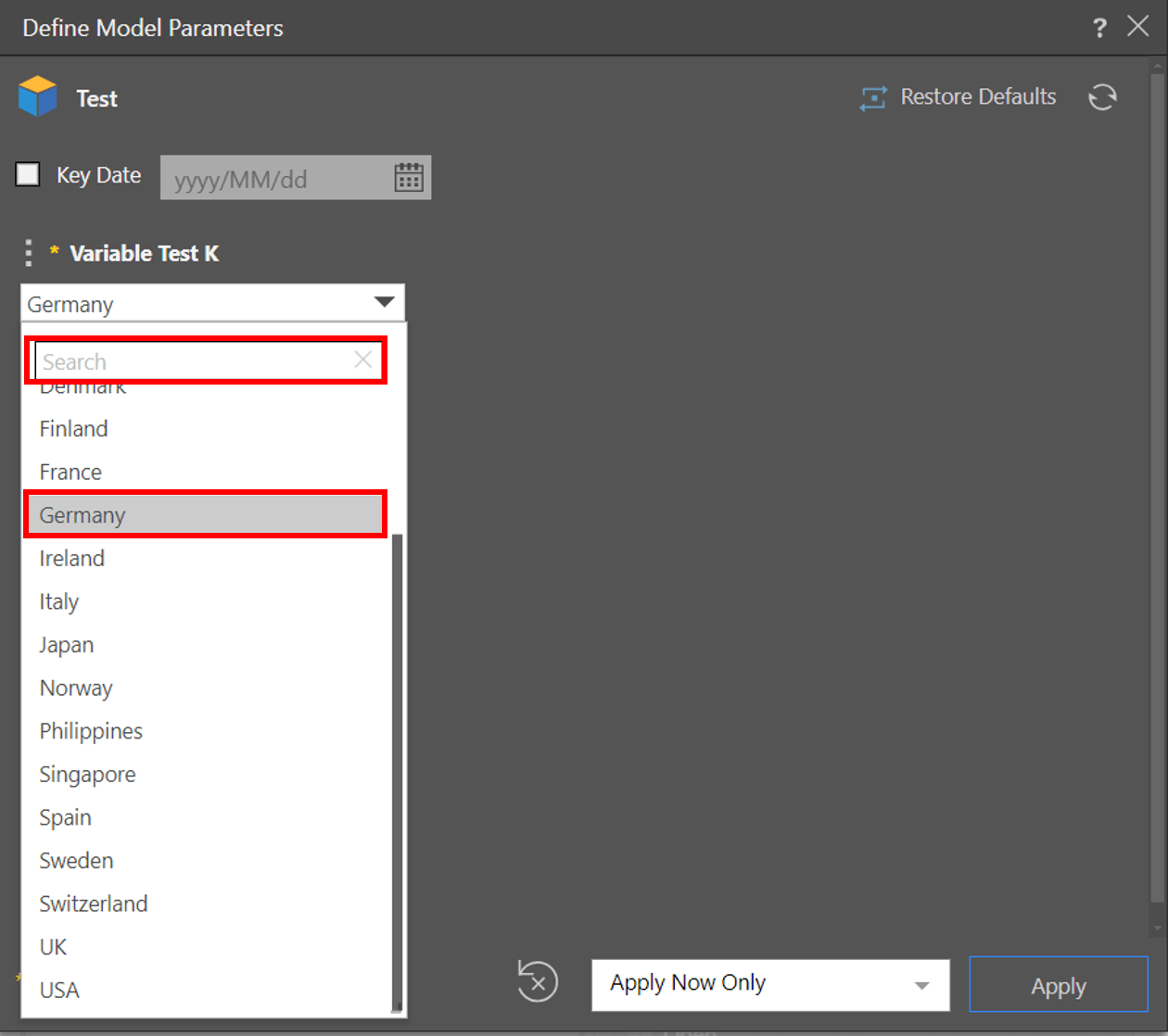This screenshot has width=1168, height=1036.
Task: Pick Switzerland from the dropdown list
Action: click(x=94, y=903)
